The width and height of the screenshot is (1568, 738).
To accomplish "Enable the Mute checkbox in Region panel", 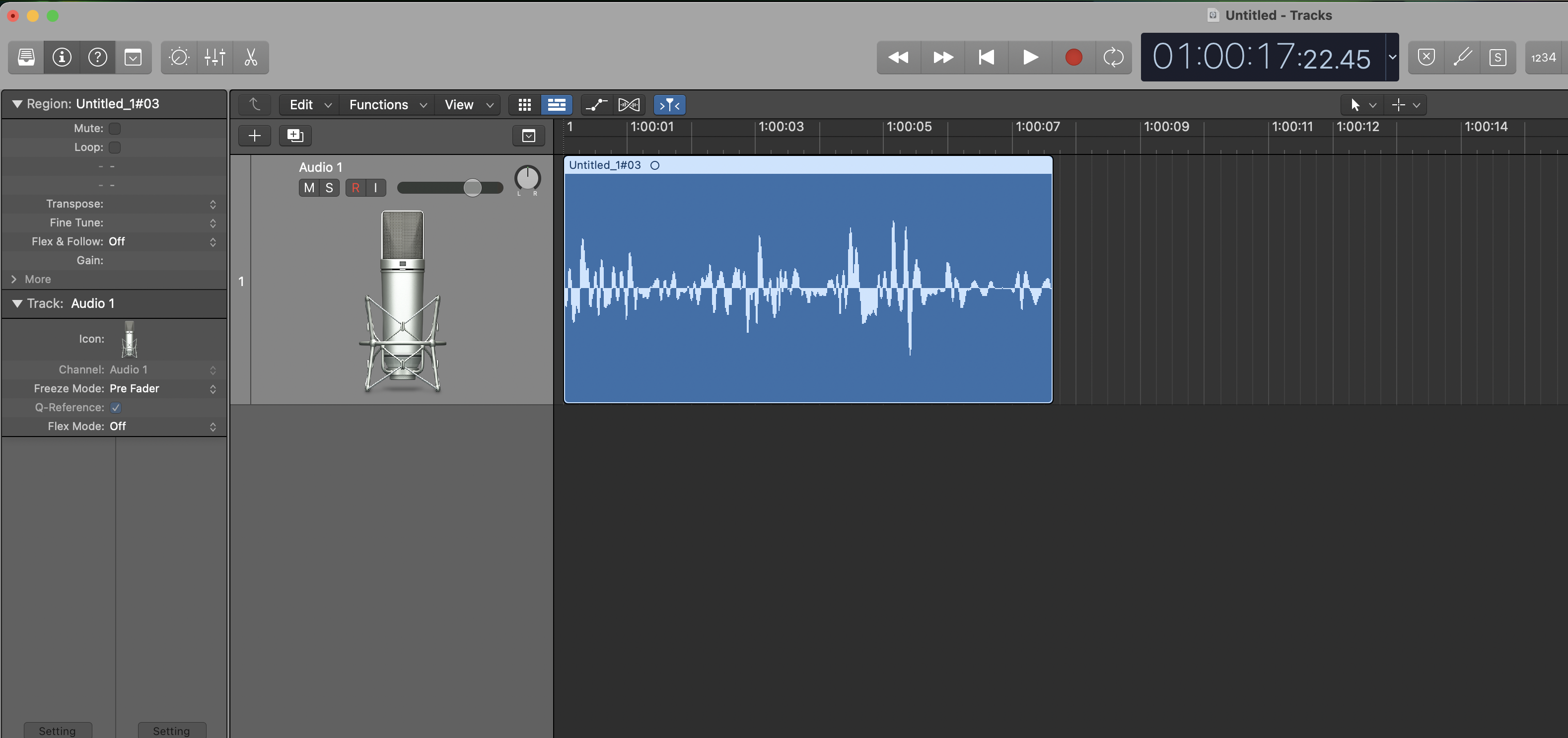I will coord(115,129).
